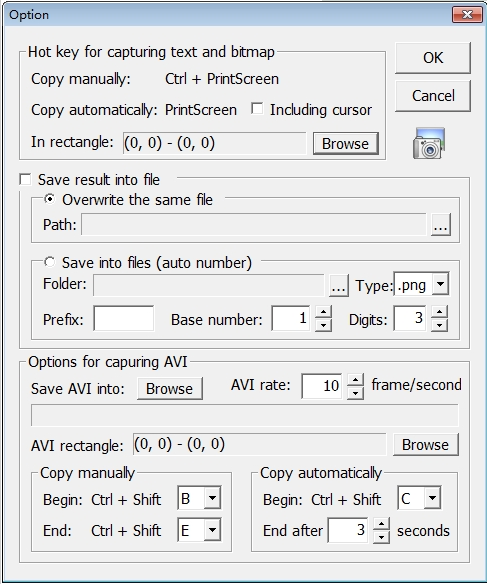487x584 pixels.
Task: Click the Folder ellipsis browse button
Action: point(338,286)
